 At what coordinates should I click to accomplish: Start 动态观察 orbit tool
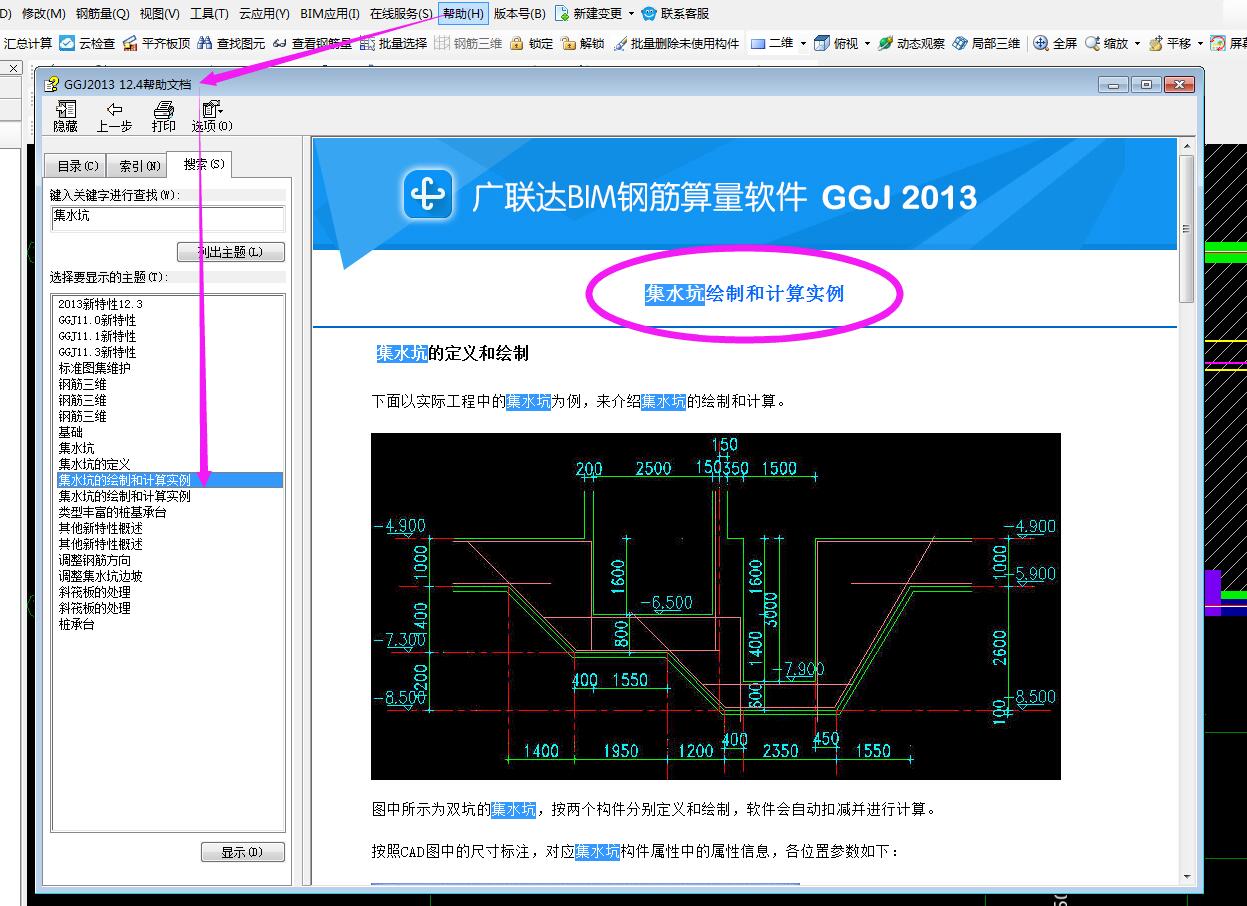pos(911,43)
